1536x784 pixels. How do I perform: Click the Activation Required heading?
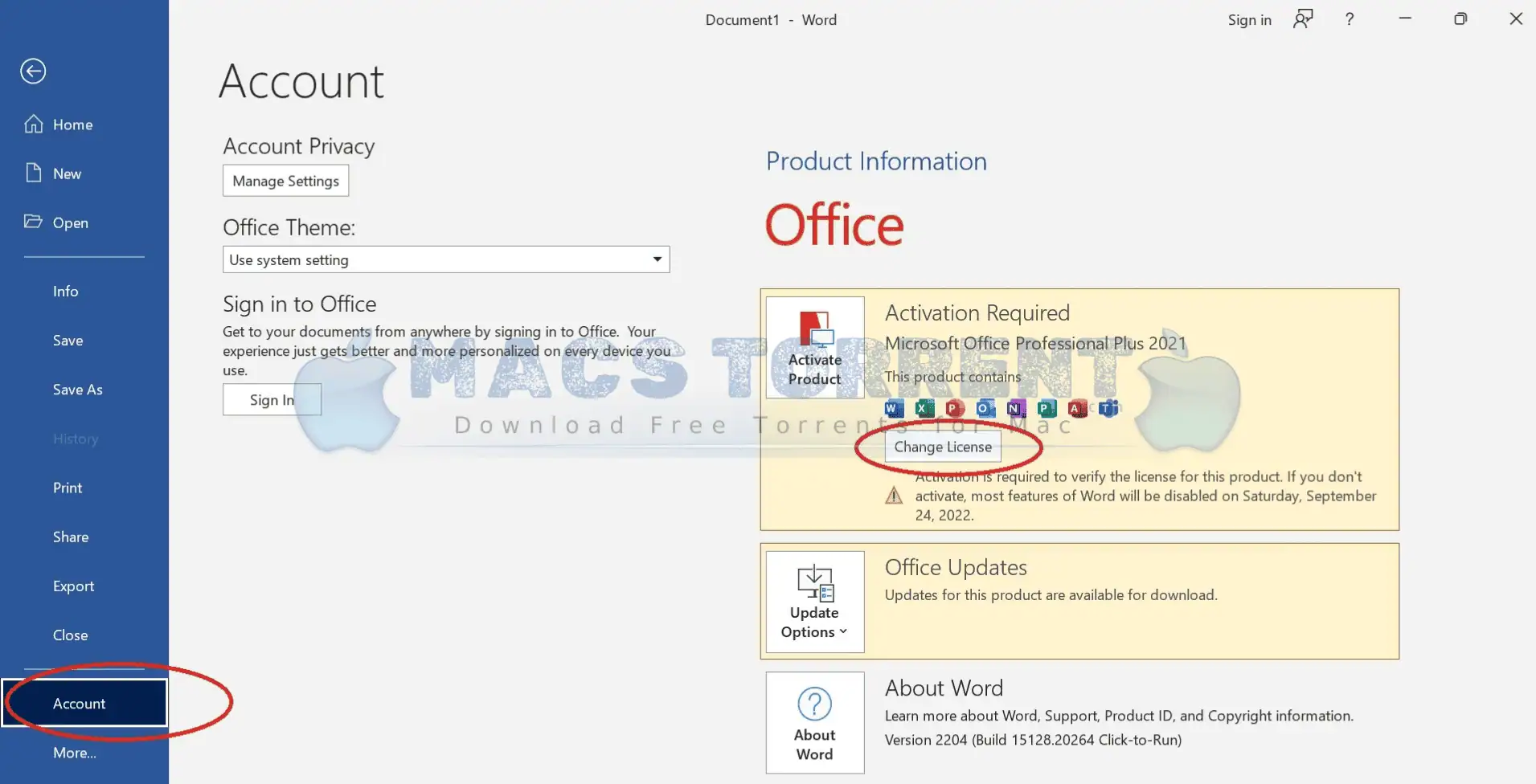pos(977,312)
